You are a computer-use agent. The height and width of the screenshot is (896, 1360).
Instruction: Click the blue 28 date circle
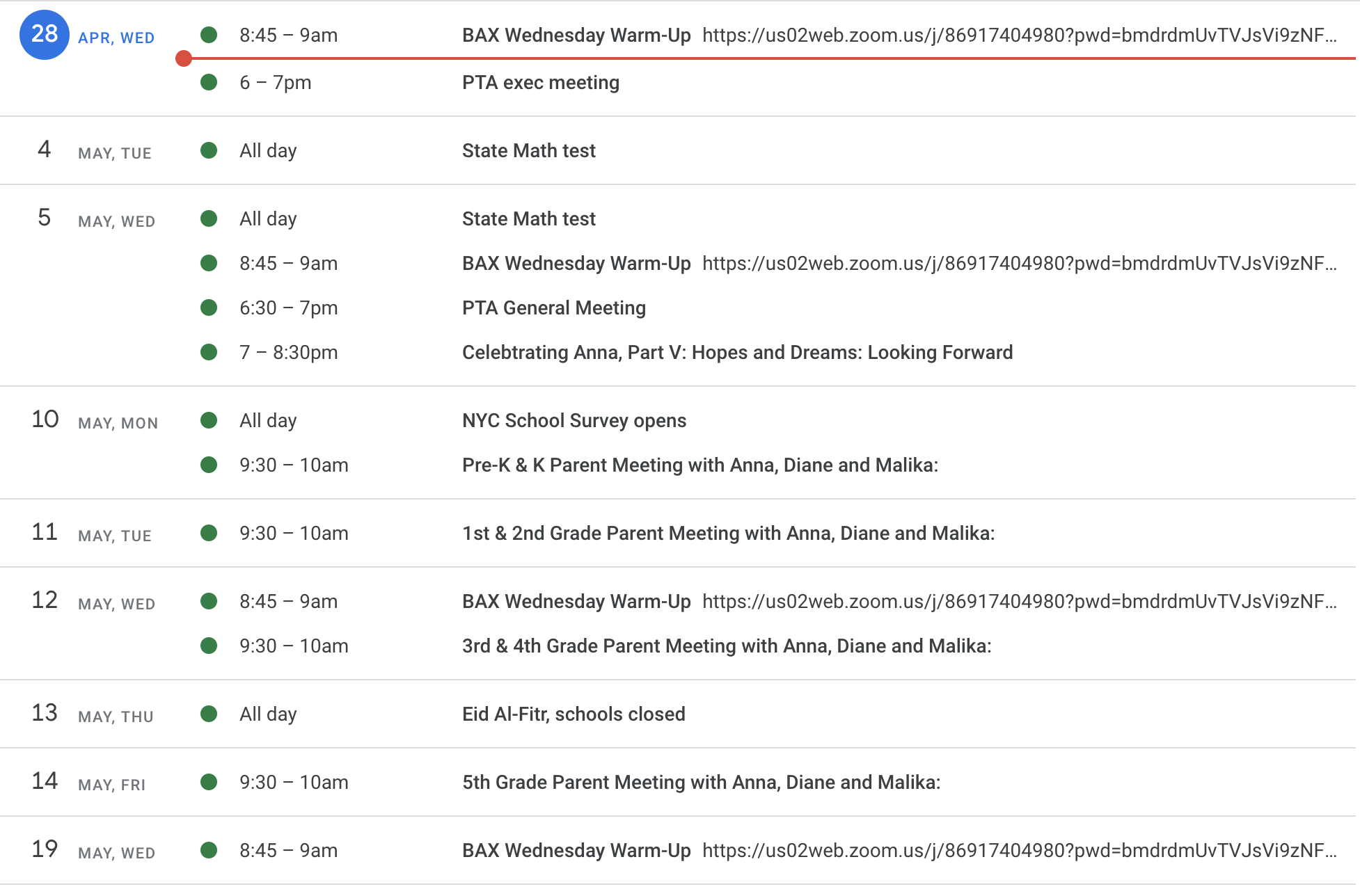44,35
